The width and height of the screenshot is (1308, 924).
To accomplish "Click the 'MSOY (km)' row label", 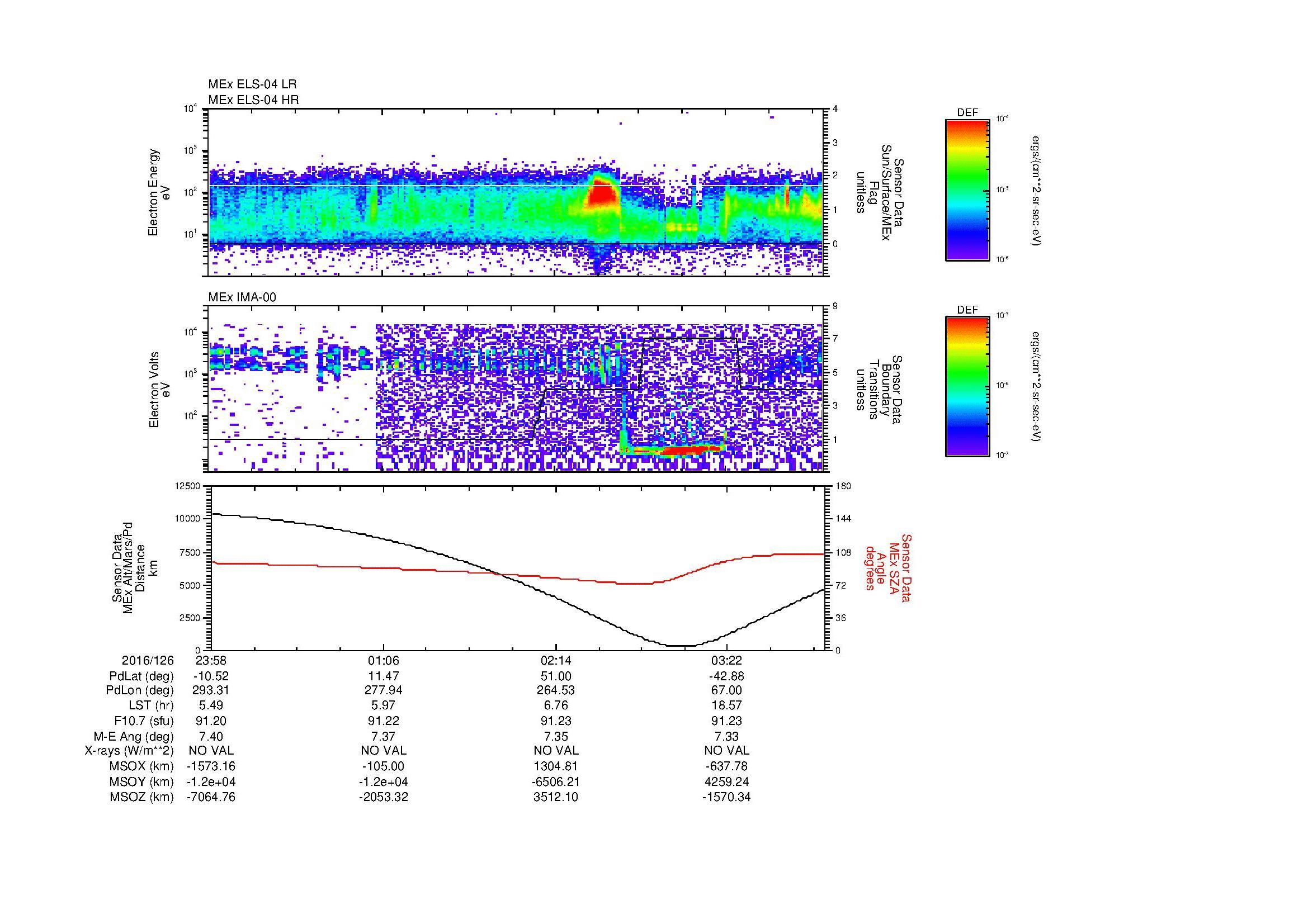I will coord(142,781).
